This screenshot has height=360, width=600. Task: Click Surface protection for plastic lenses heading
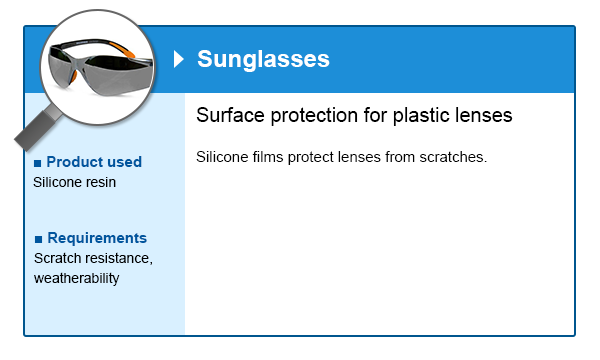pos(354,115)
